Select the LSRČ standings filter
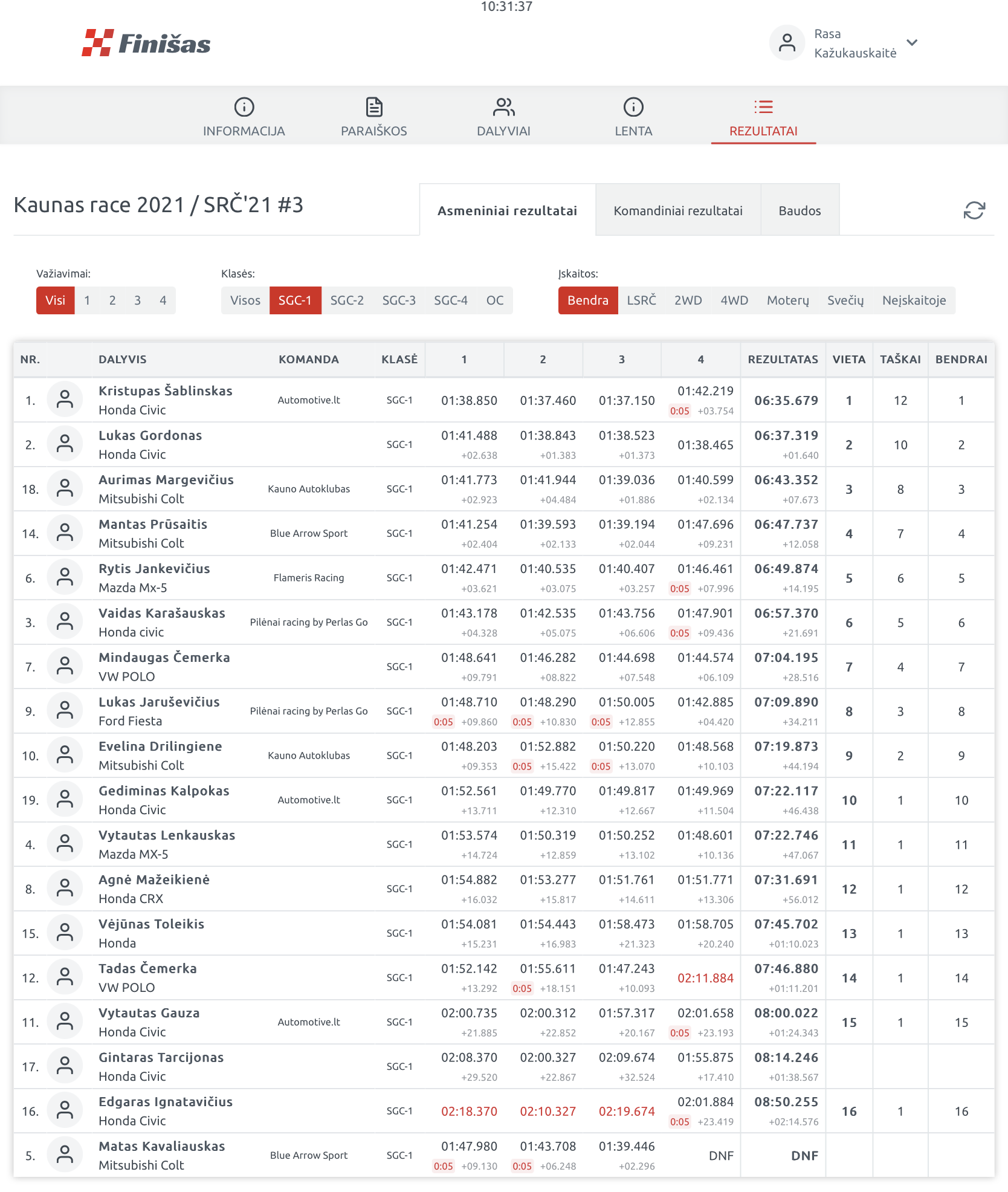1008x1192 pixels. [x=641, y=300]
